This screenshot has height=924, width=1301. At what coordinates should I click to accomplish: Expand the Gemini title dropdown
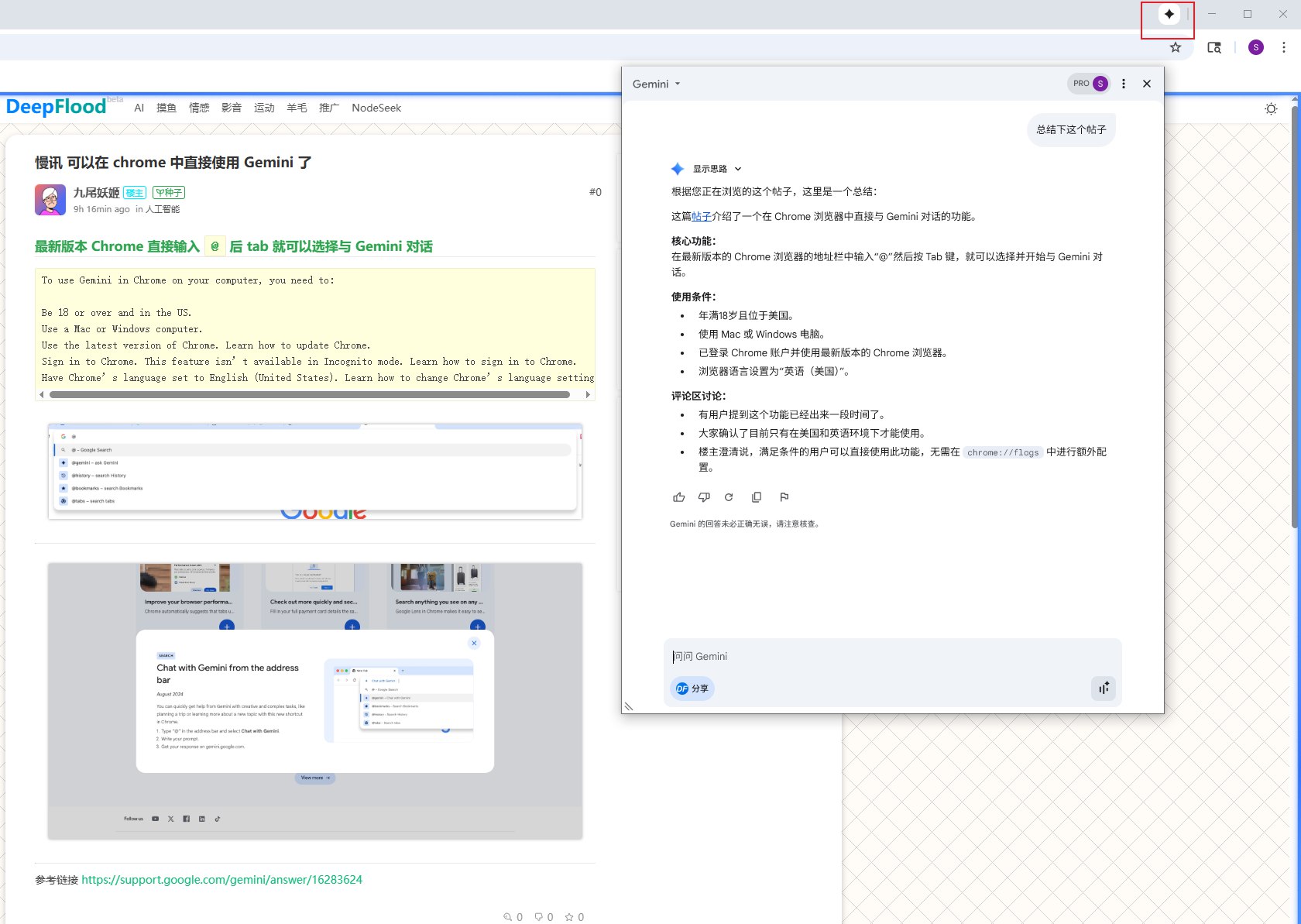(657, 84)
